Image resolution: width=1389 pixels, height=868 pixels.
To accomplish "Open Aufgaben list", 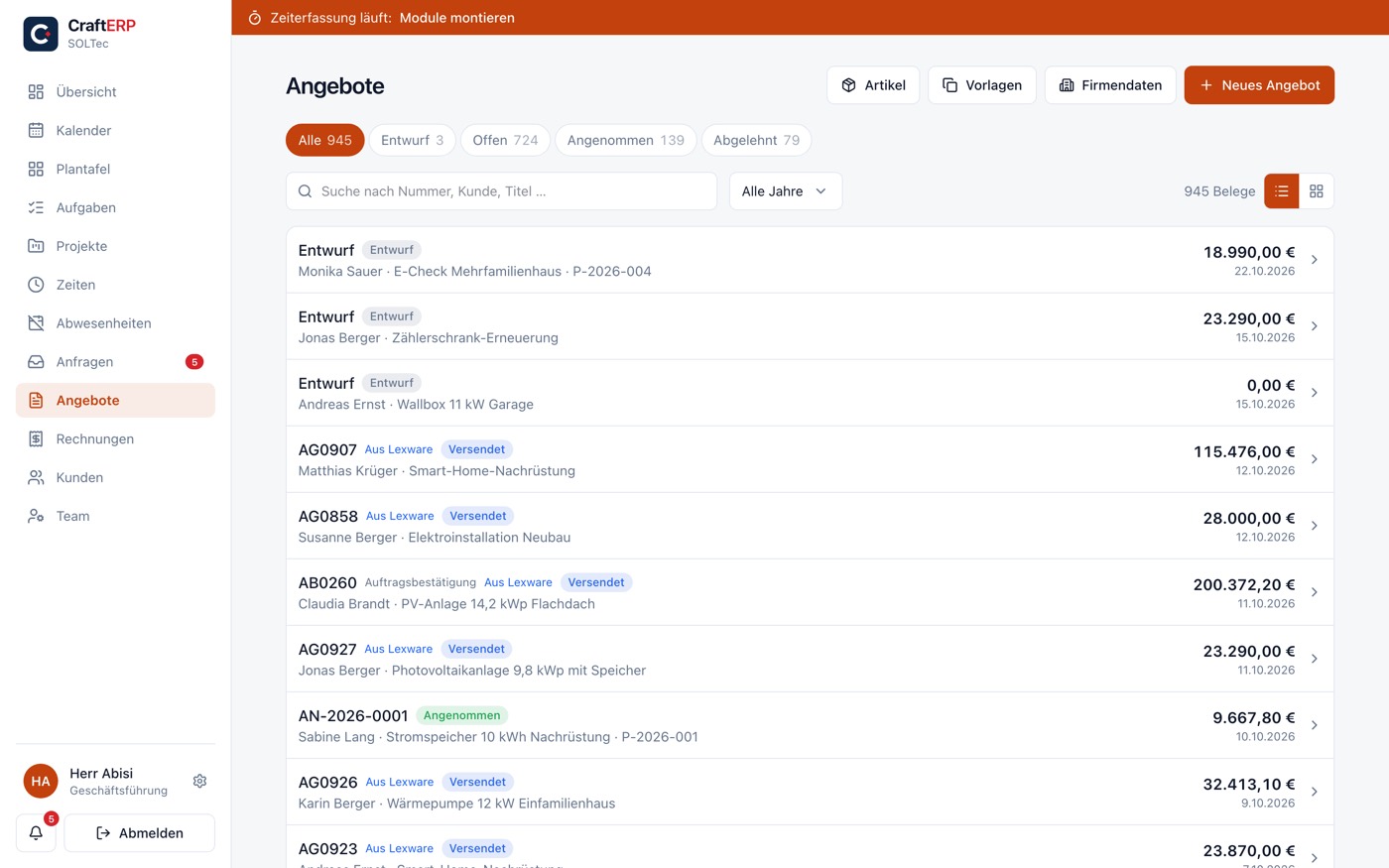I will [115, 207].
